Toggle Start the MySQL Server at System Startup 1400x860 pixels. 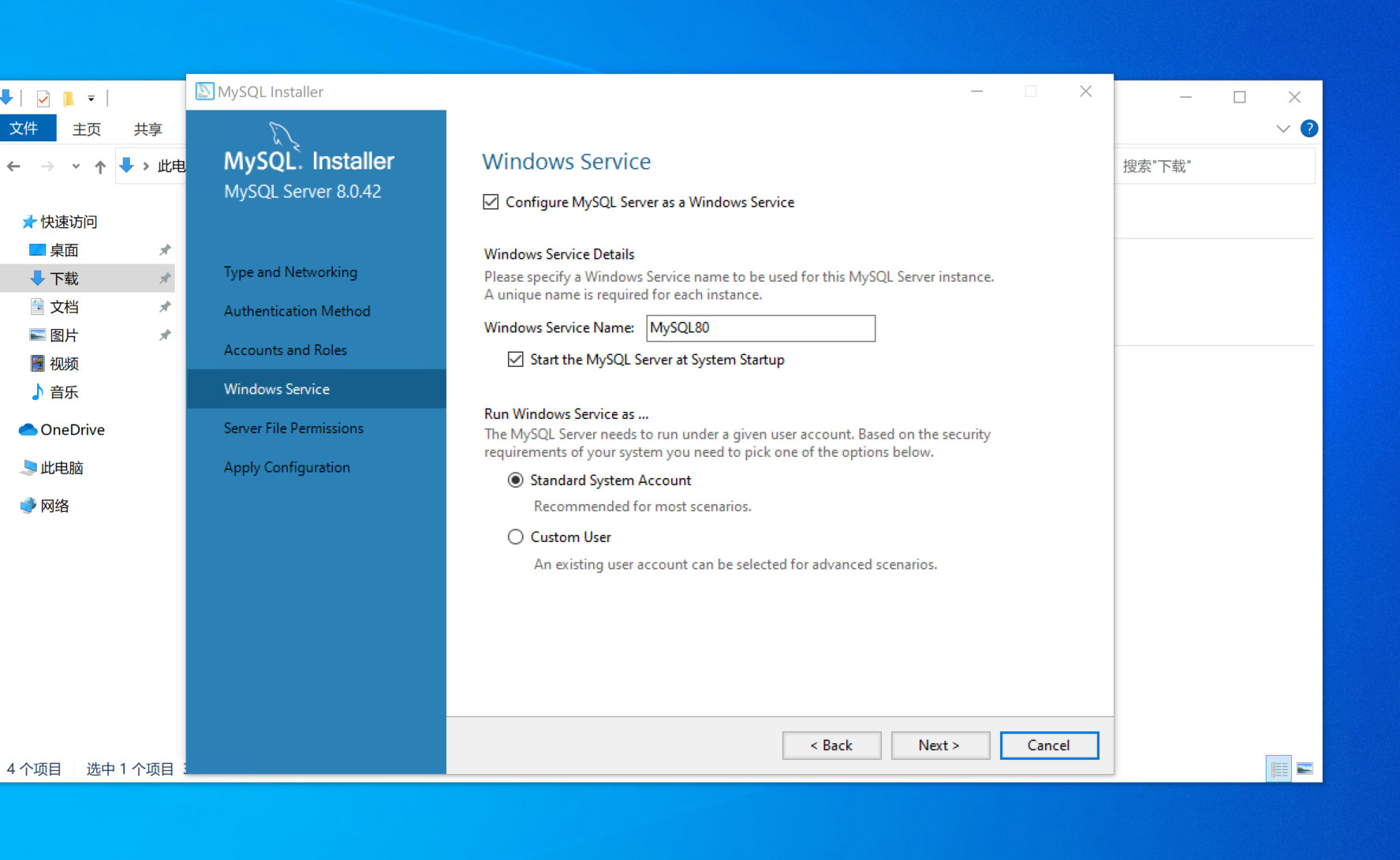pyautogui.click(x=516, y=360)
